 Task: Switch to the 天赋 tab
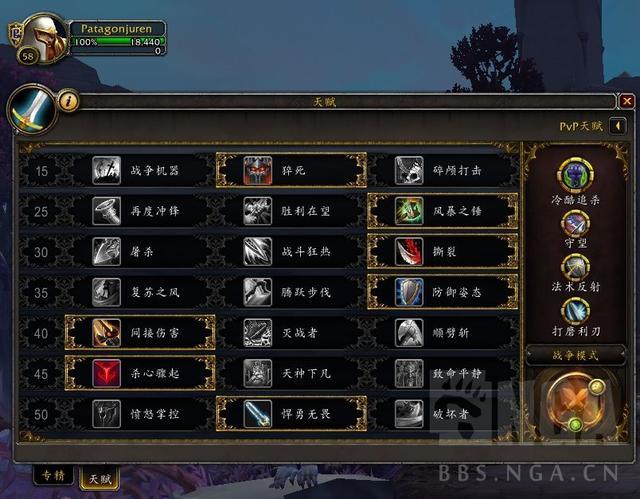tap(100, 477)
